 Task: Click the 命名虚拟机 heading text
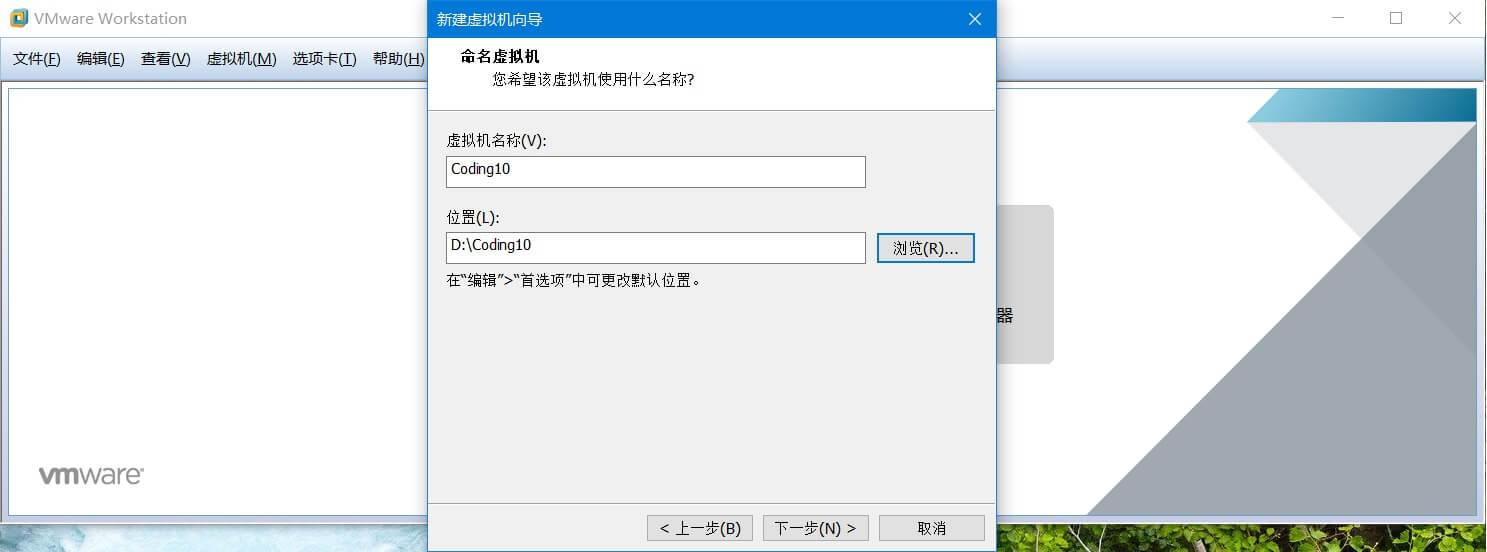pos(500,57)
